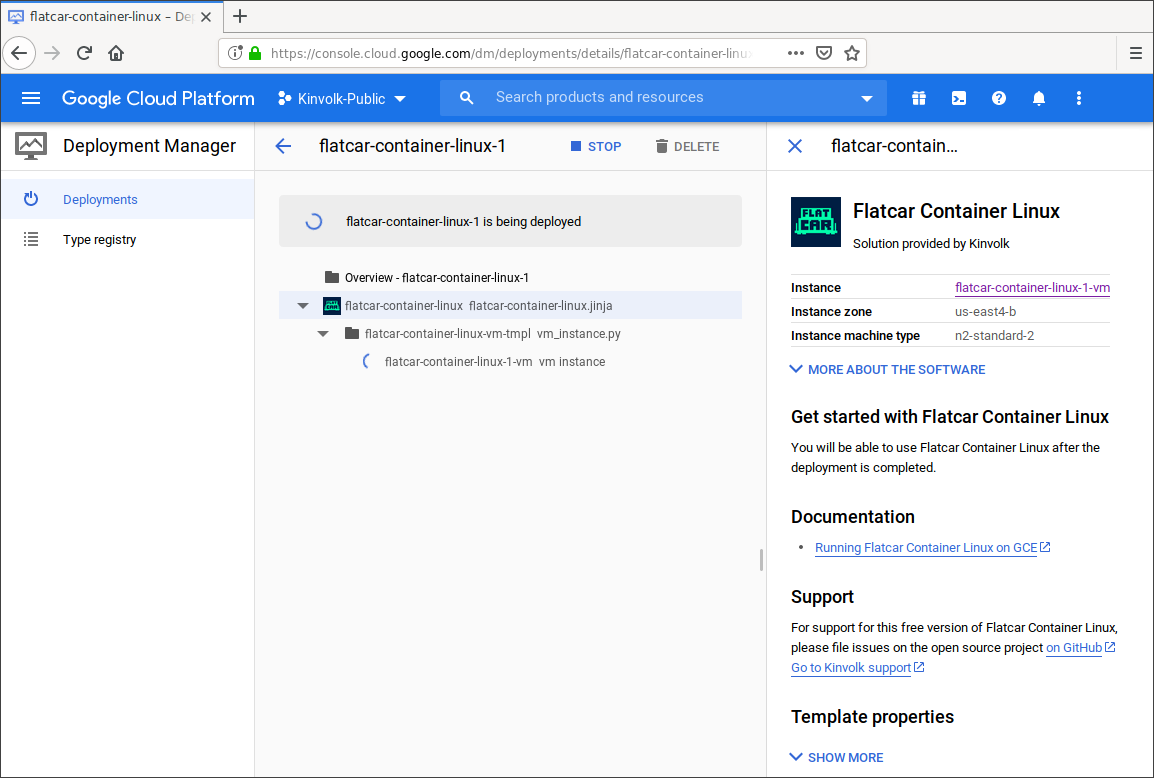Collapse the flatcar-container-linux-vm-tmpl node

click(x=323, y=334)
